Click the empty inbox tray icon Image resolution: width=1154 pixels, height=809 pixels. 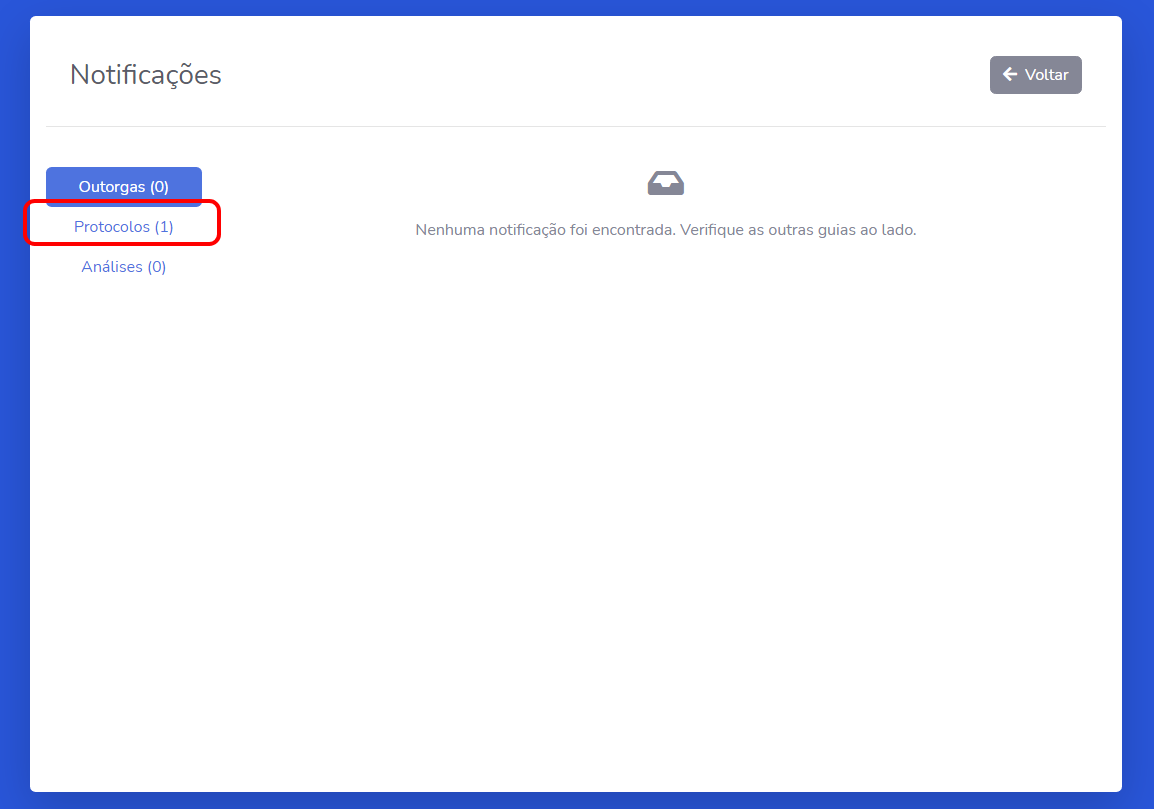[665, 183]
